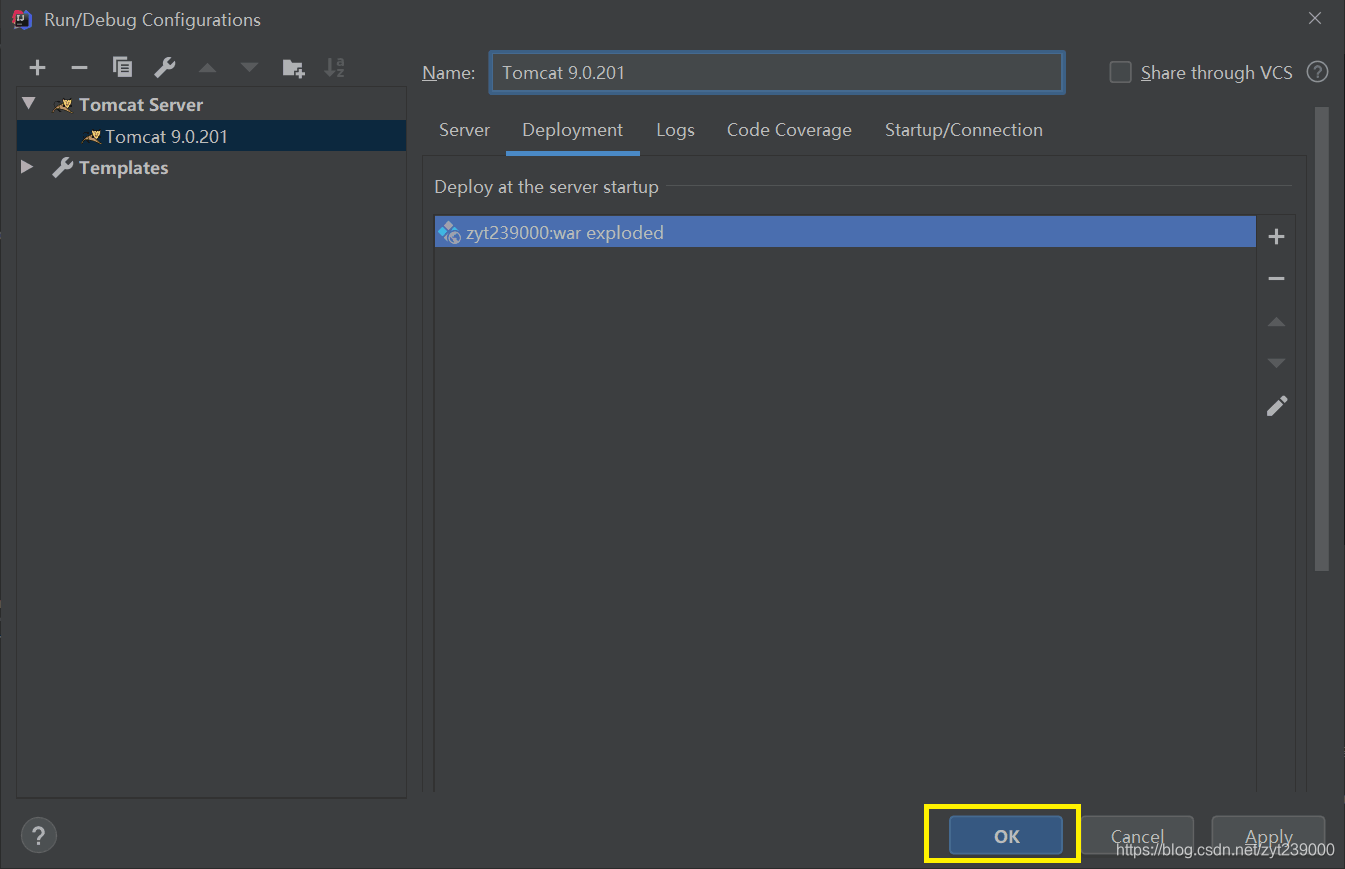Enable Share through VCS checkbox
Screen dimensions: 1345x869
tap(1121, 72)
